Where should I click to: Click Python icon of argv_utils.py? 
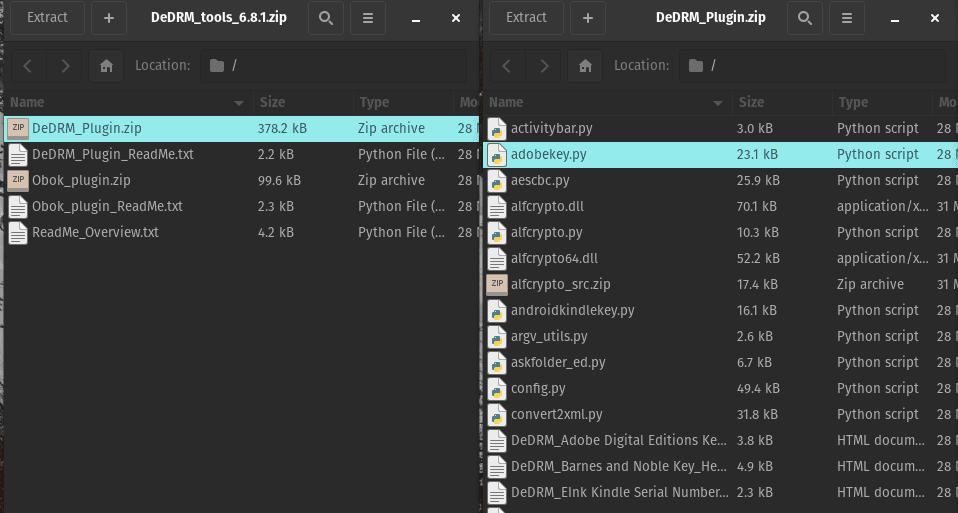[x=497, y=337]
